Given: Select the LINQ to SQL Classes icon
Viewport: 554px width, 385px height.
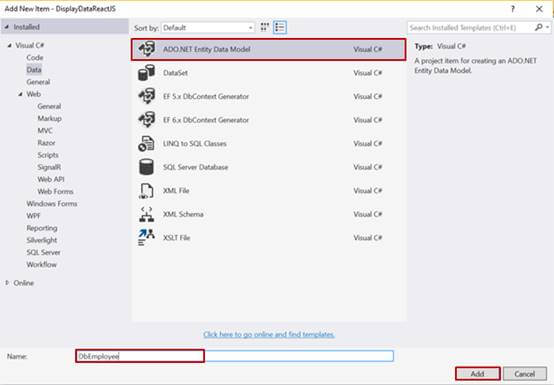Looking at the screenshot, I should point(146,143).
